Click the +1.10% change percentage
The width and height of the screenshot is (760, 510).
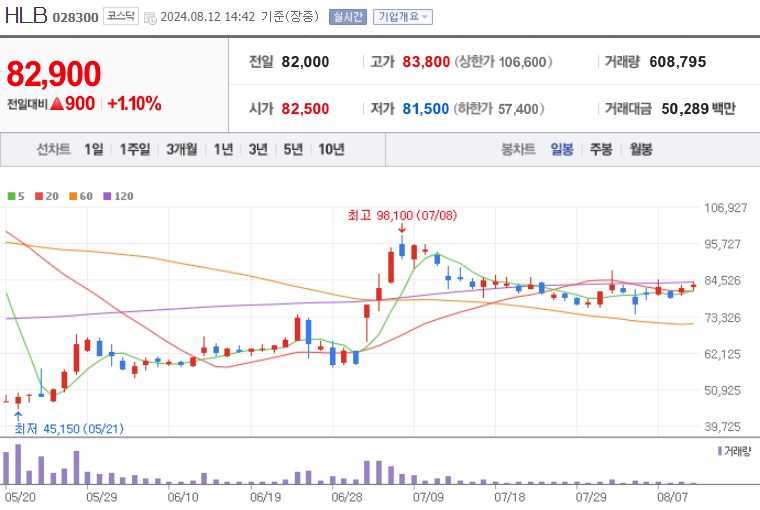coord(134,103)
